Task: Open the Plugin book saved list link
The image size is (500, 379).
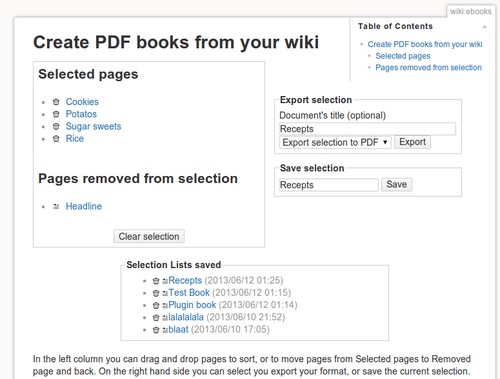Action: point(192,305)
